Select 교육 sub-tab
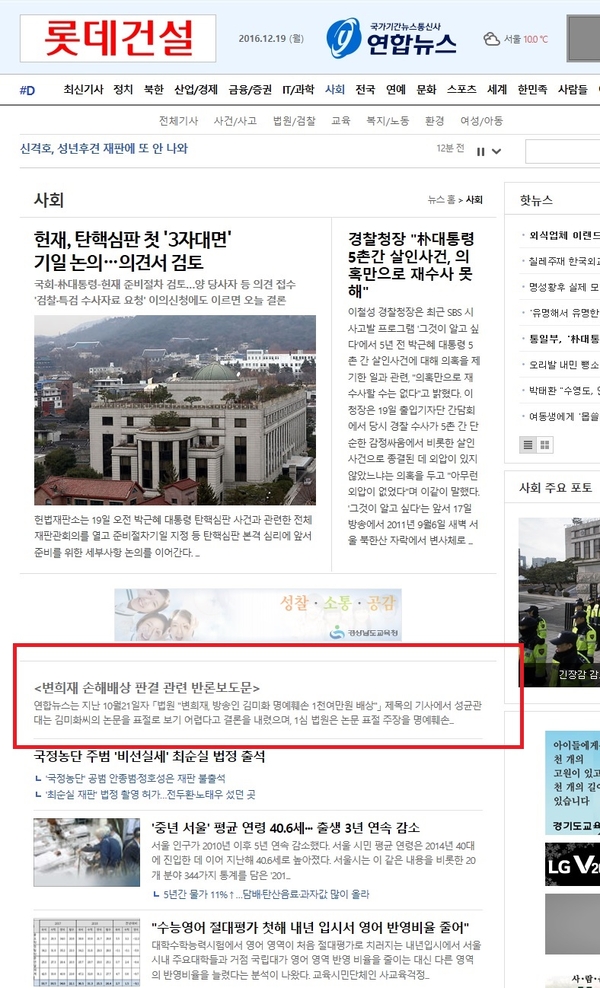 (340, 121)
